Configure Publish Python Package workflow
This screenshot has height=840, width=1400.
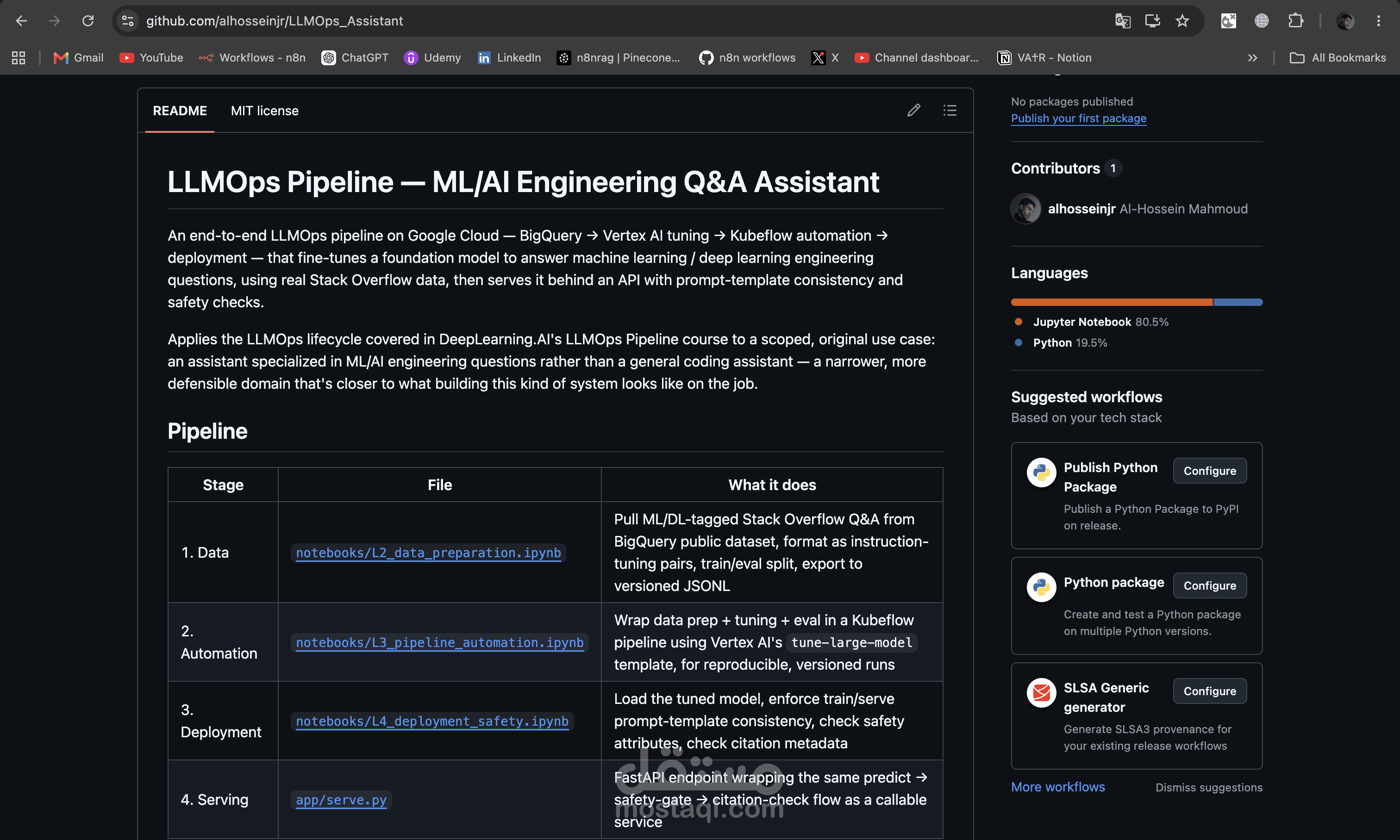pyautogui.click(x=1210, y=471)
